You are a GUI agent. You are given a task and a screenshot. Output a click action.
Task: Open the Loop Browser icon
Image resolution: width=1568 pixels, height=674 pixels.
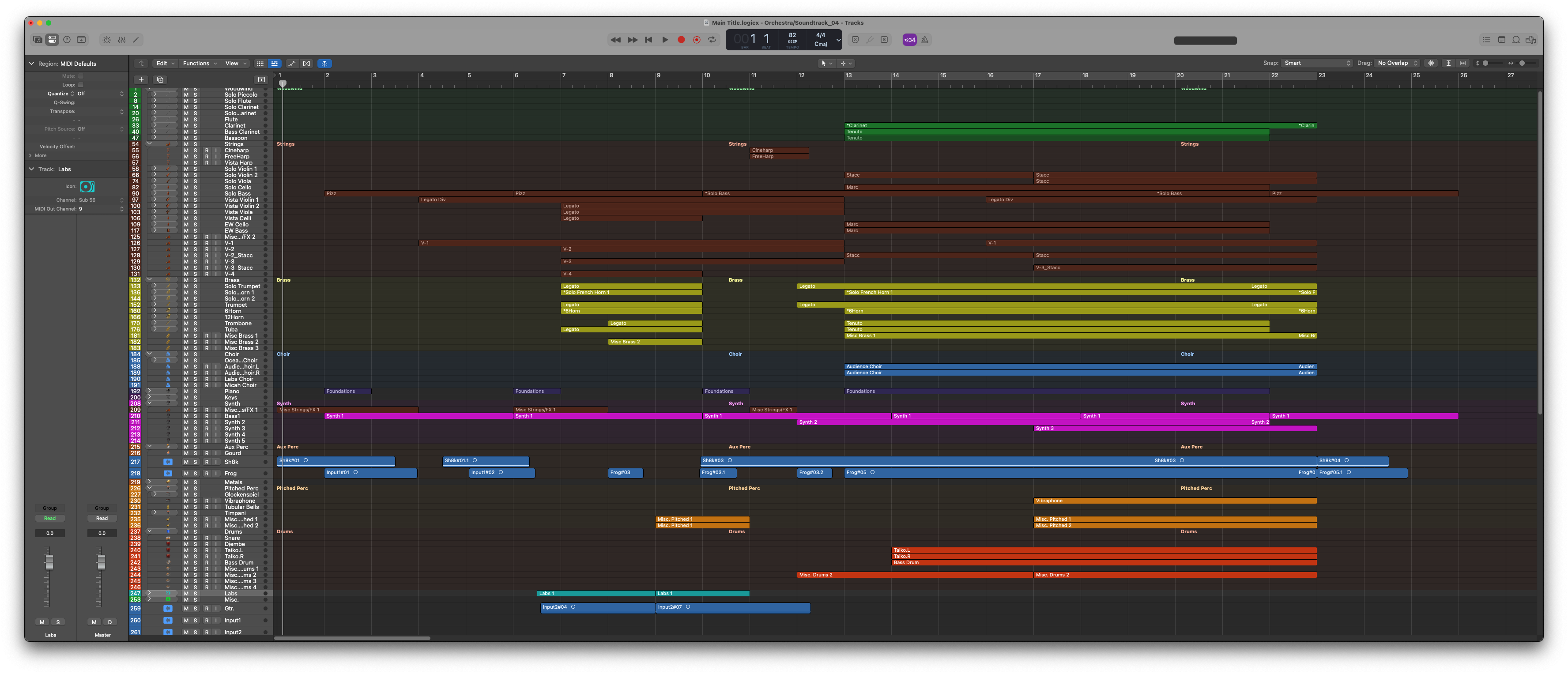pos(1516,40)
